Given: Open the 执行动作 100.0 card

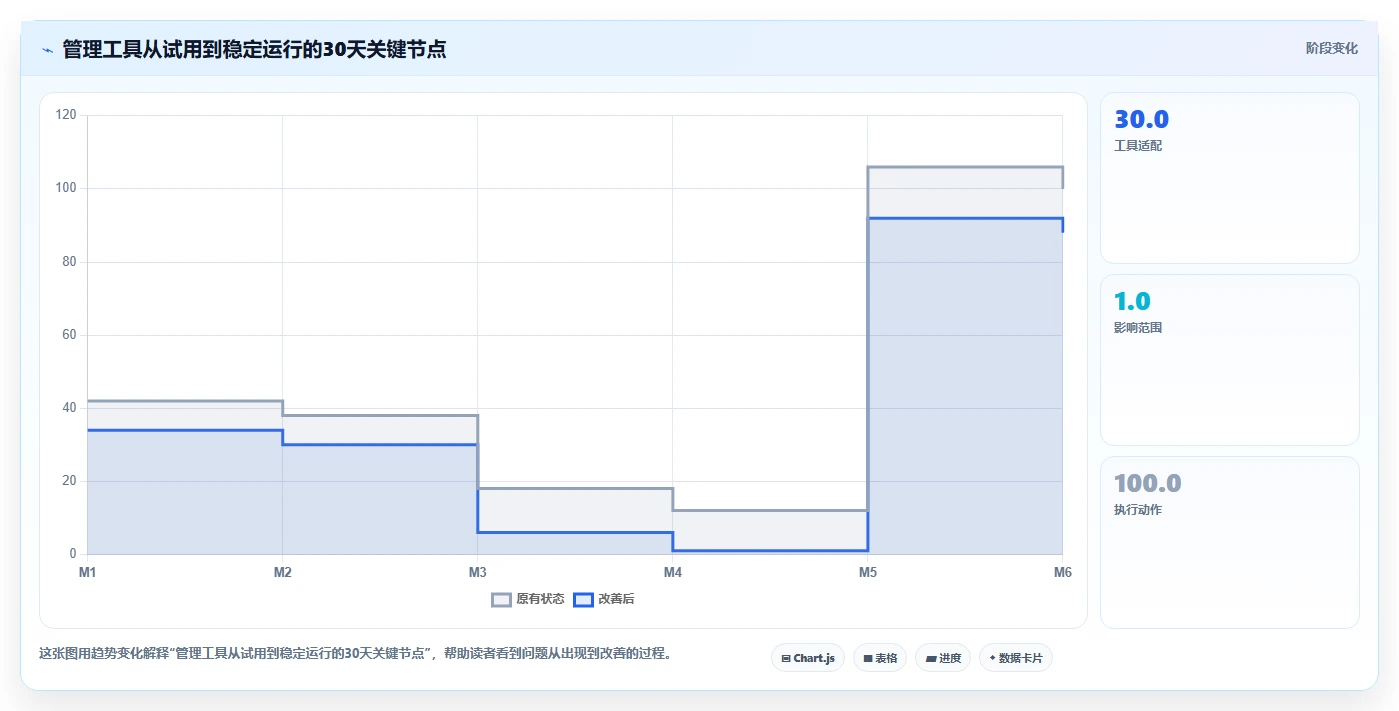Looking at the screenshot, I should pos(1229,542).
